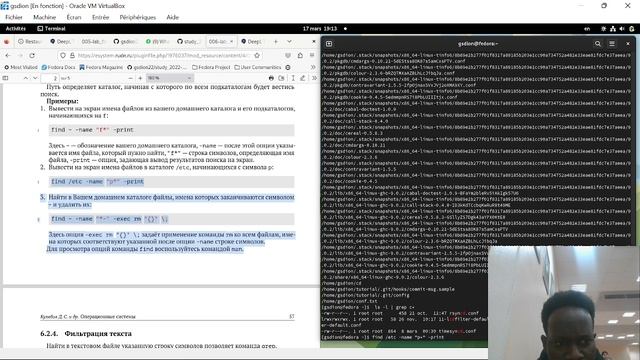Switch to the study GitHub tab
The height and width of the screenshot is (360, 640).
[189, 42]
